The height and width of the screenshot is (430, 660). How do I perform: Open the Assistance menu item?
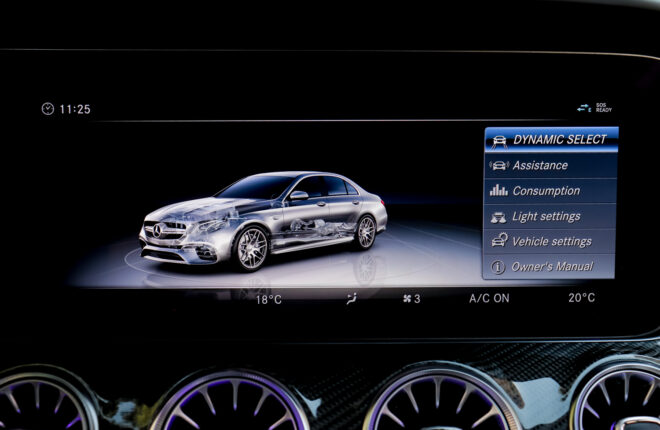551,165
